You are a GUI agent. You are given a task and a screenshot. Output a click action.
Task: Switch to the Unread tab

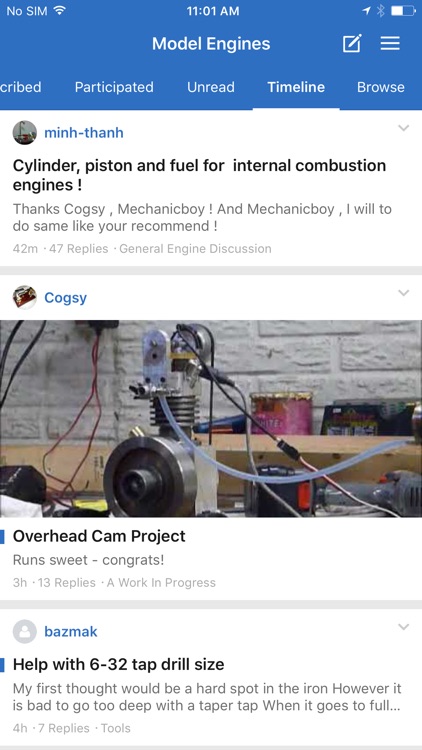tap(211, 87)
